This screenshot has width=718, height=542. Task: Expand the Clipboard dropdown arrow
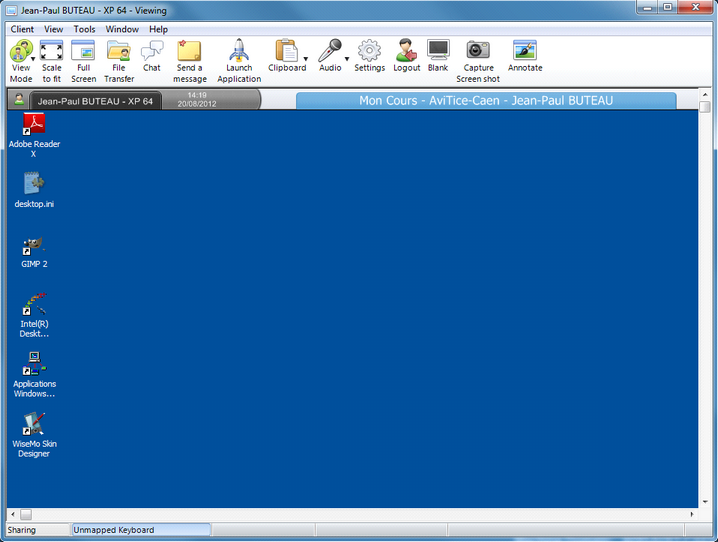pyautogui.click(x=305, y=59)
